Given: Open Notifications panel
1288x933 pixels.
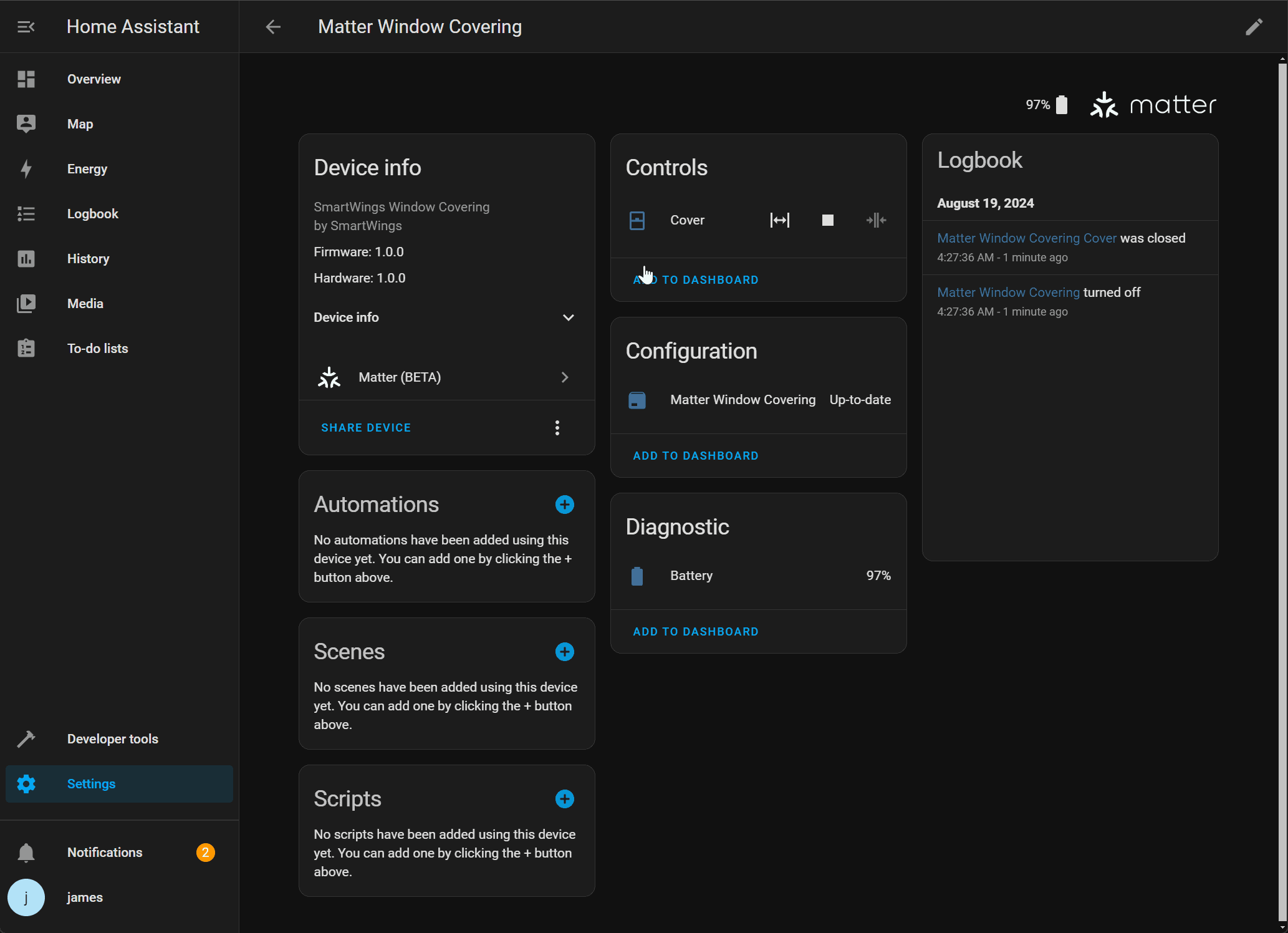Looking at the screenshot, I should [104, 853].
